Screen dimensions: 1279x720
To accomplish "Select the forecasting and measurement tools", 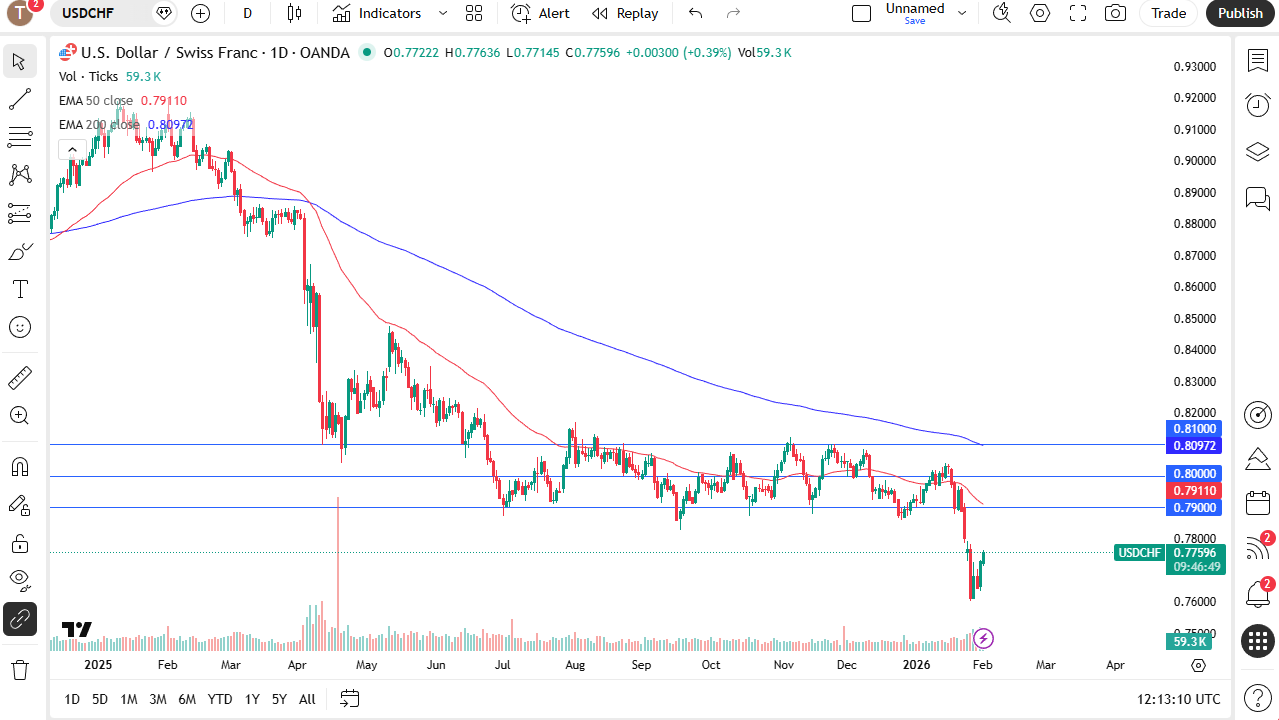I will [x=19, y=213].
